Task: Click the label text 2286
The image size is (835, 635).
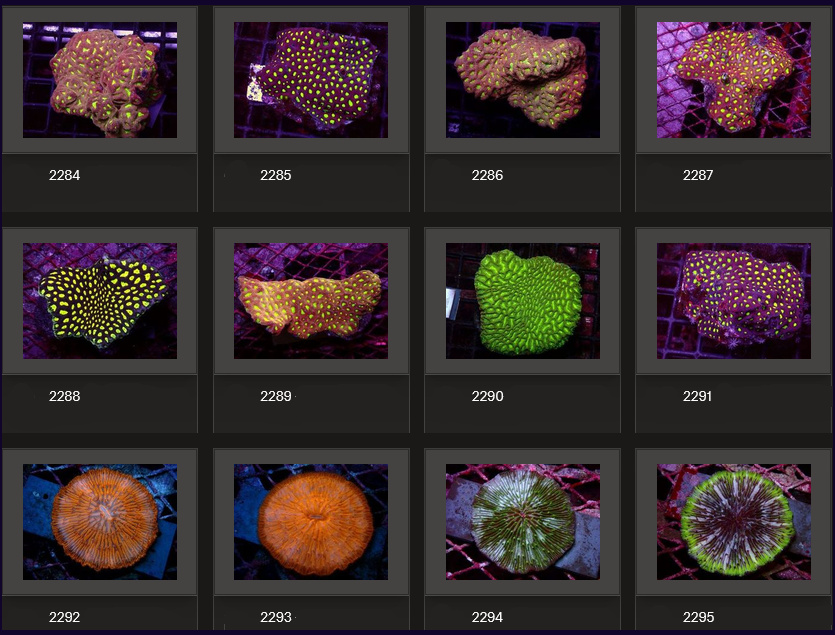Action: [x=487, y=175]
